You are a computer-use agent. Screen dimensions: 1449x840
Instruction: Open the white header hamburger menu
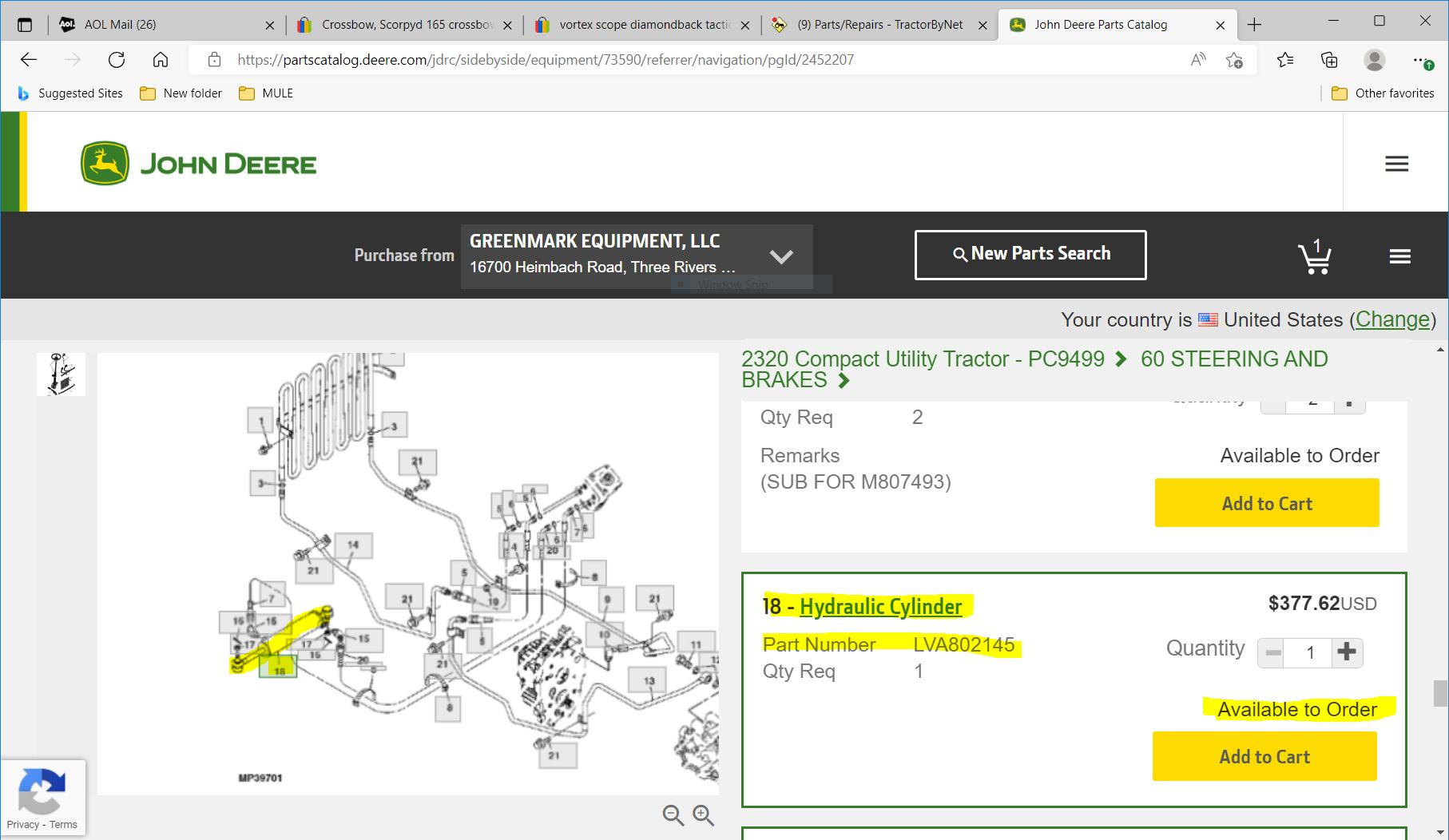[1396, 164]
